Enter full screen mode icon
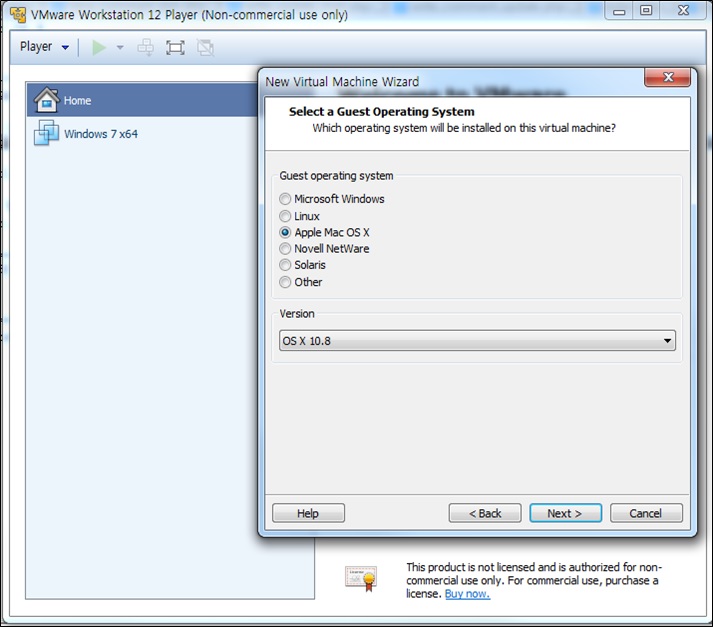This screenshot has width=713, height=627. coord(175,47)
